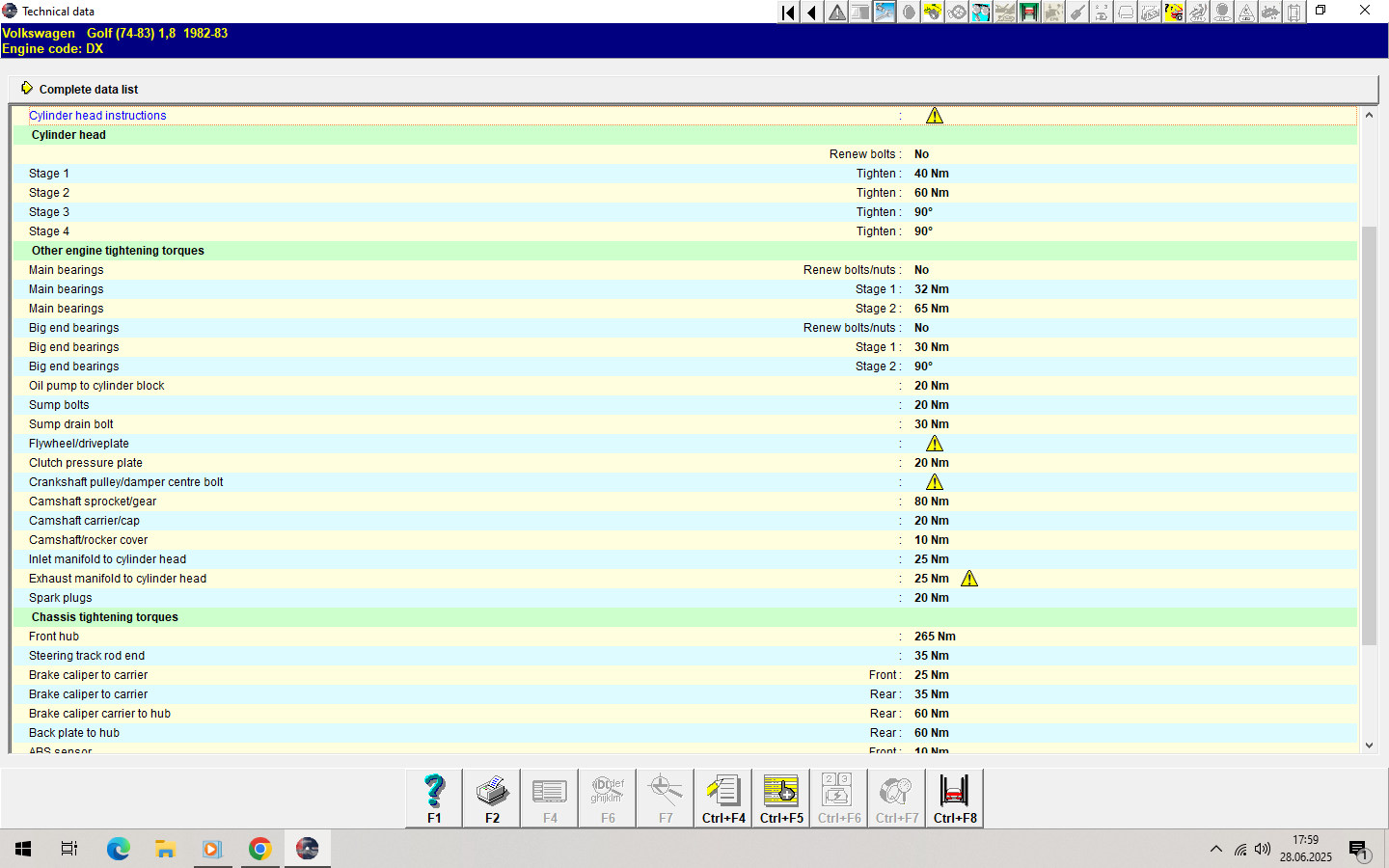Viewport: 1389px width, 868px height.
Task: Click the highlighted crossed-spanners toolbar icon
Action: click(x=885, y=12)
